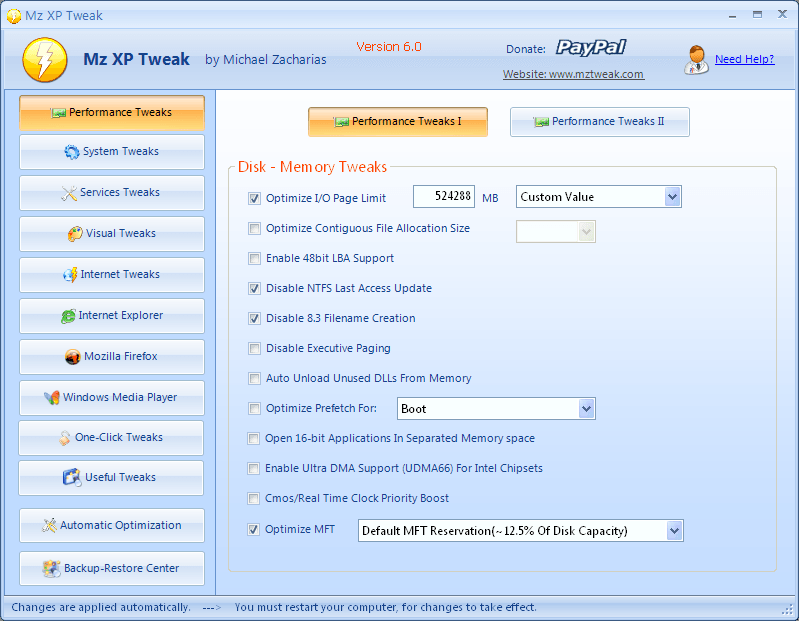
Task: Uncheck Disable 8.3 Filename Creation
Action: click(254, 318)
